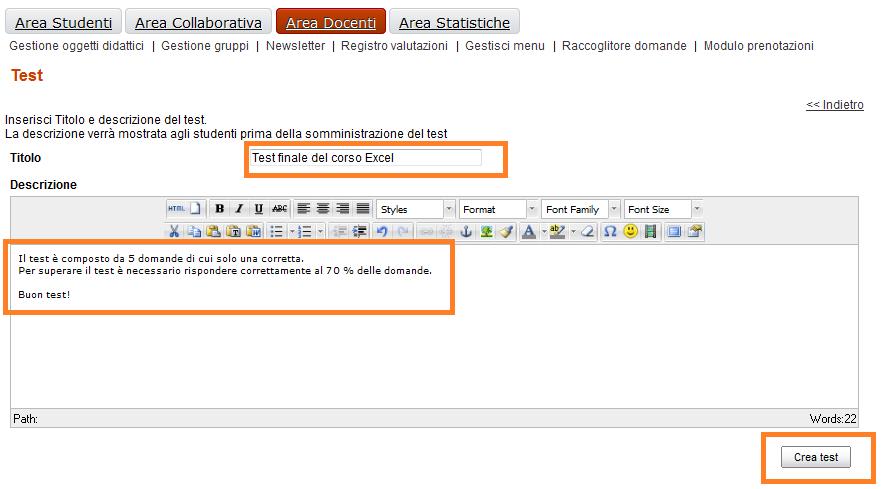The height and width of the screenshot is (489, 891).
Task: Click into the Titolo input field
Action: [x=366, y=158]
